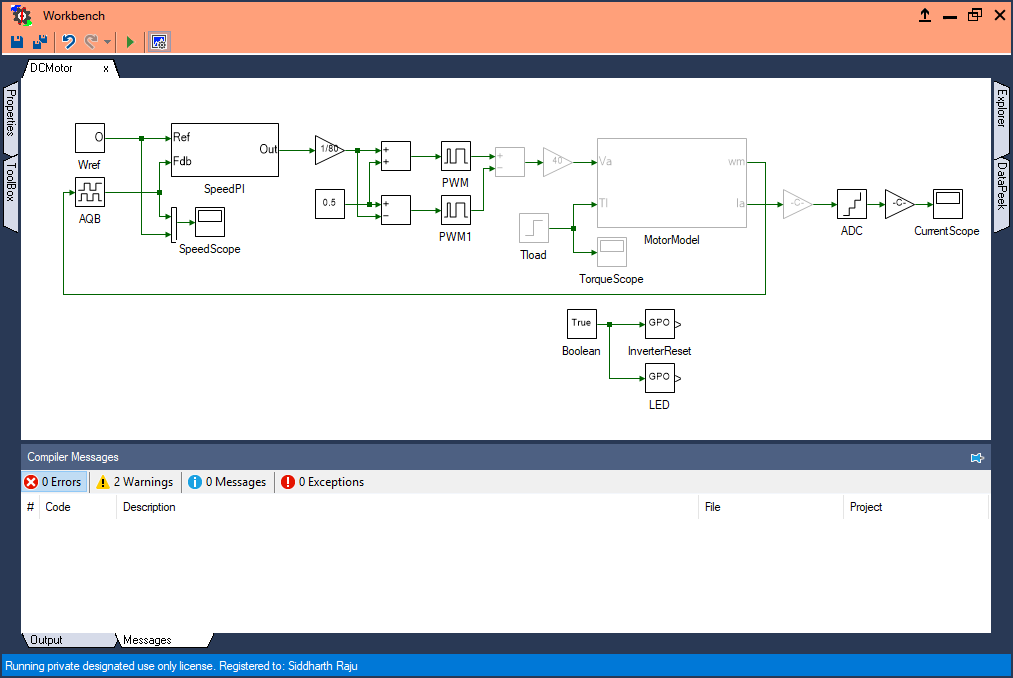Open the SpeedScope block
Screen dimensions: 1013x678
coord(210,222)
